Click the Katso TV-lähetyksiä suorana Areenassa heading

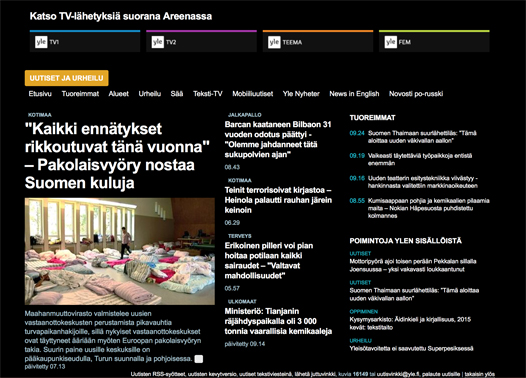click(121, 16)
